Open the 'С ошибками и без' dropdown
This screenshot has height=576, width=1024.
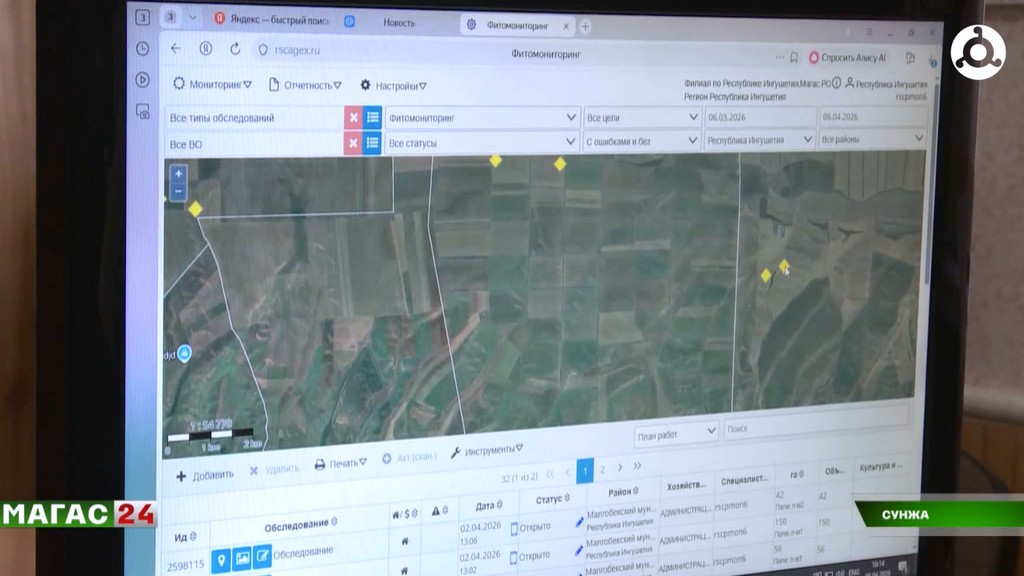(642, 142)
